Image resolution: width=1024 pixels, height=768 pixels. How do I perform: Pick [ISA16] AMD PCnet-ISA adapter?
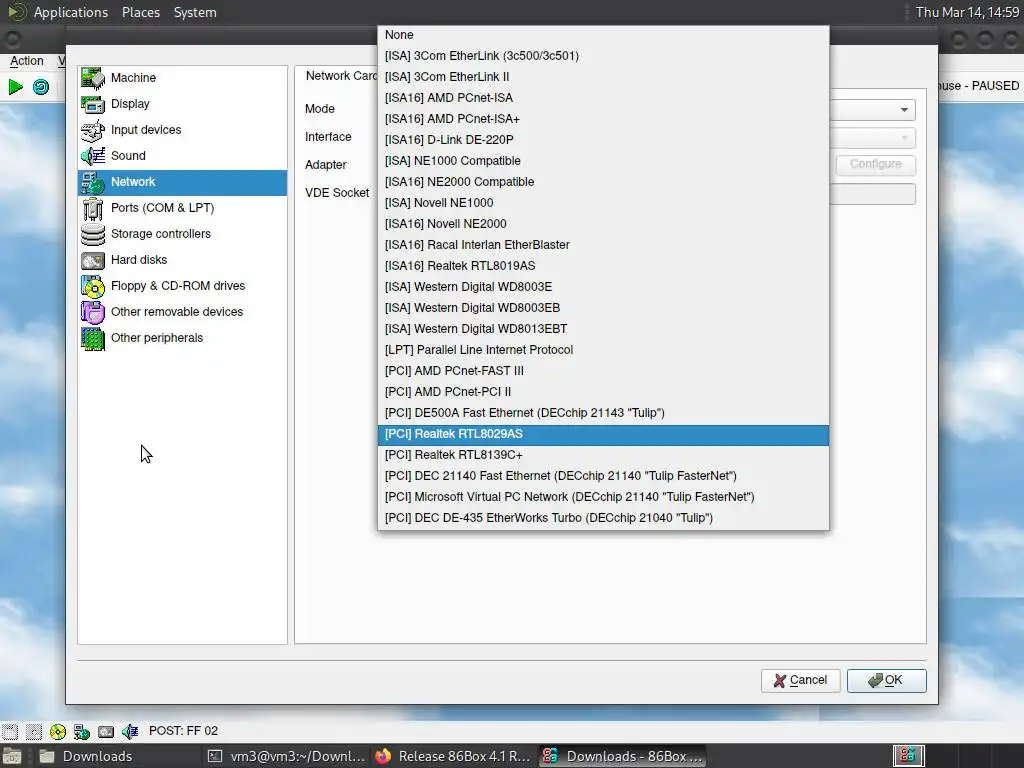point(603,98)
